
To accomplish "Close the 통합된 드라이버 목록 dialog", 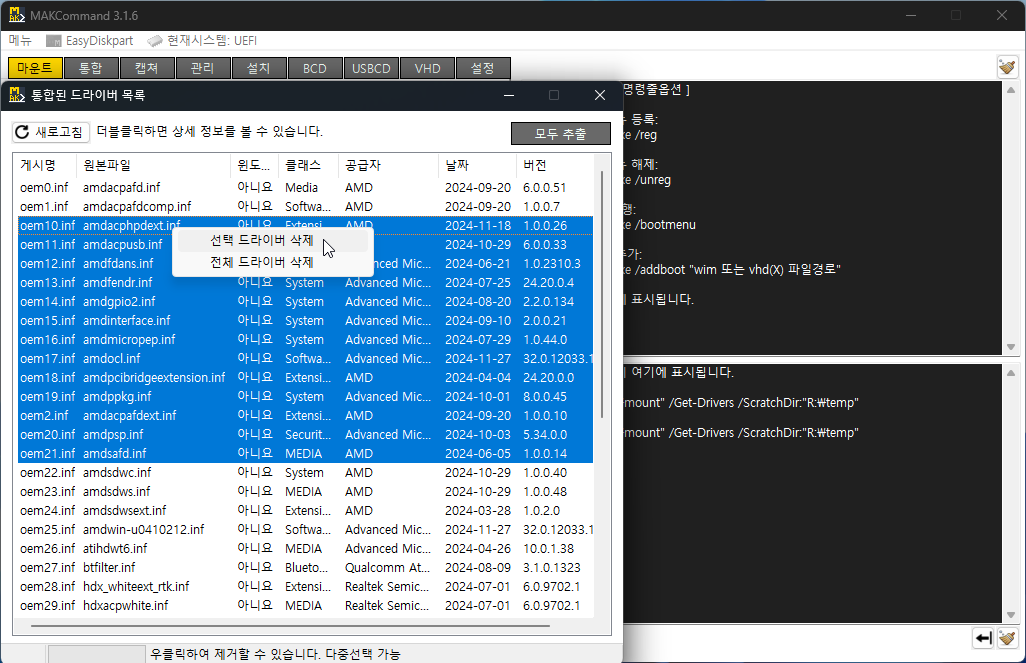I will pyautogui.click(x=599, y=96).
